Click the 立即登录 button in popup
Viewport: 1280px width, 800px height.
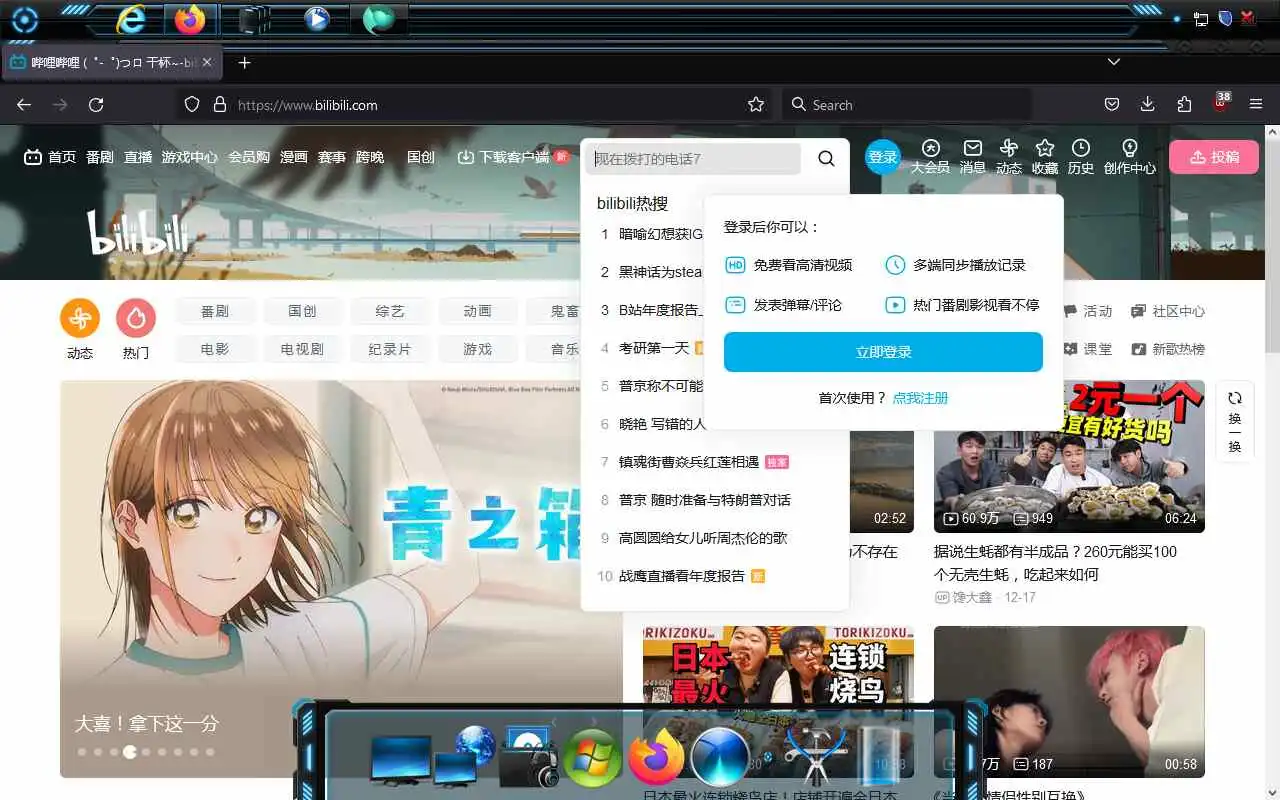[x=883, y=352]
